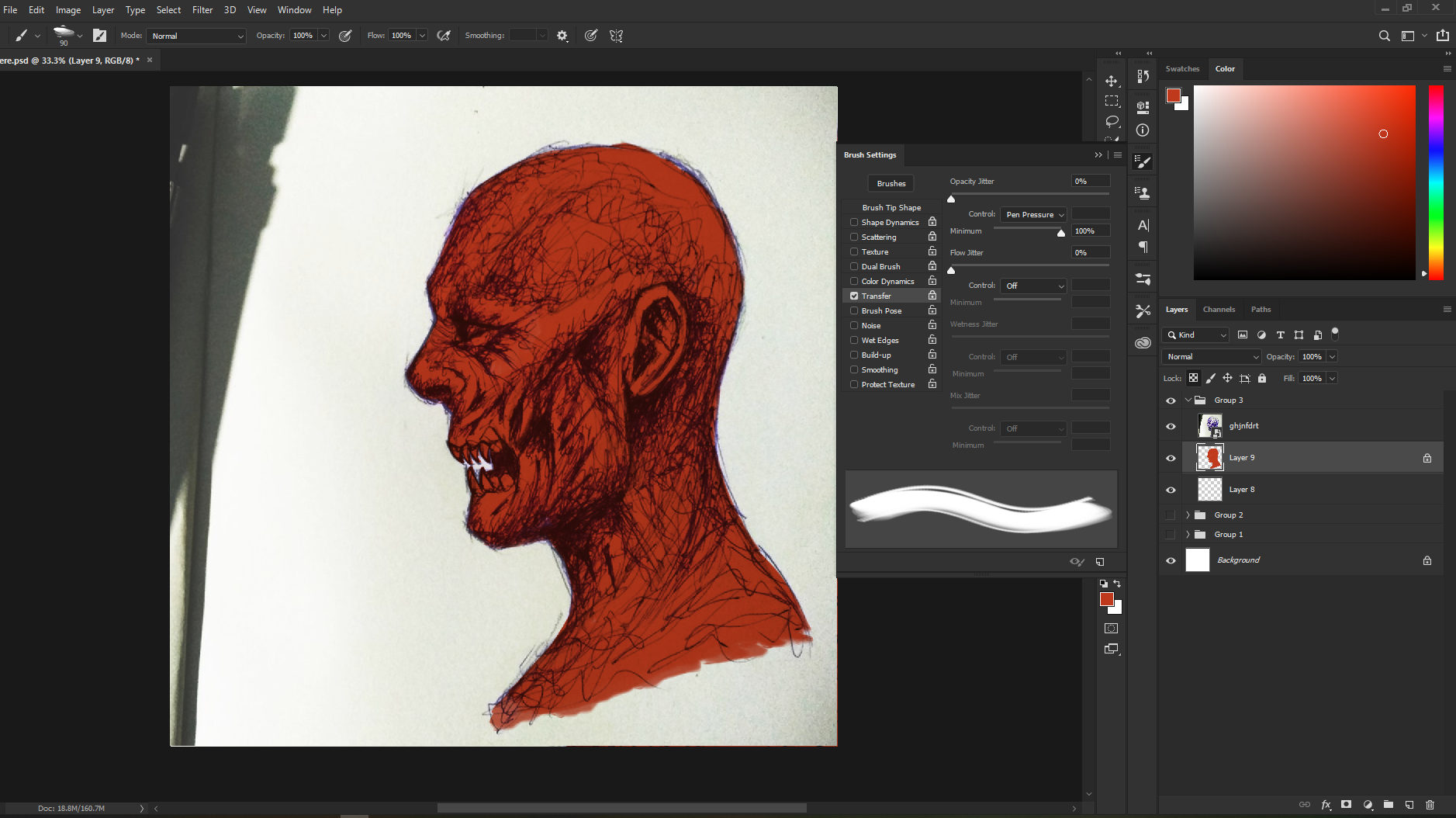Collapse the Group 3 folder
Screen dimensions: 1456x818
[1188, 400]
